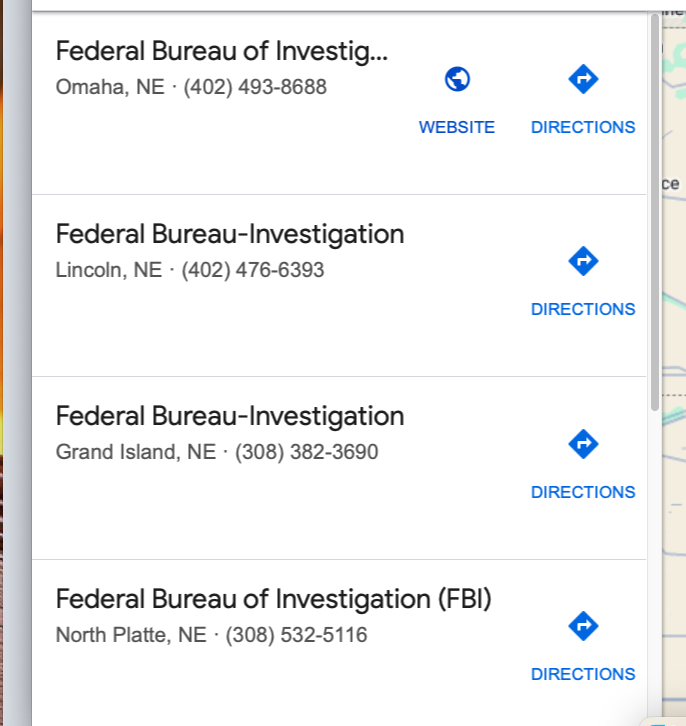The image size is (686, 726).
Task: Select Omaha, NE (402) 493-8688 details line
Action: [x=191, y=87]
